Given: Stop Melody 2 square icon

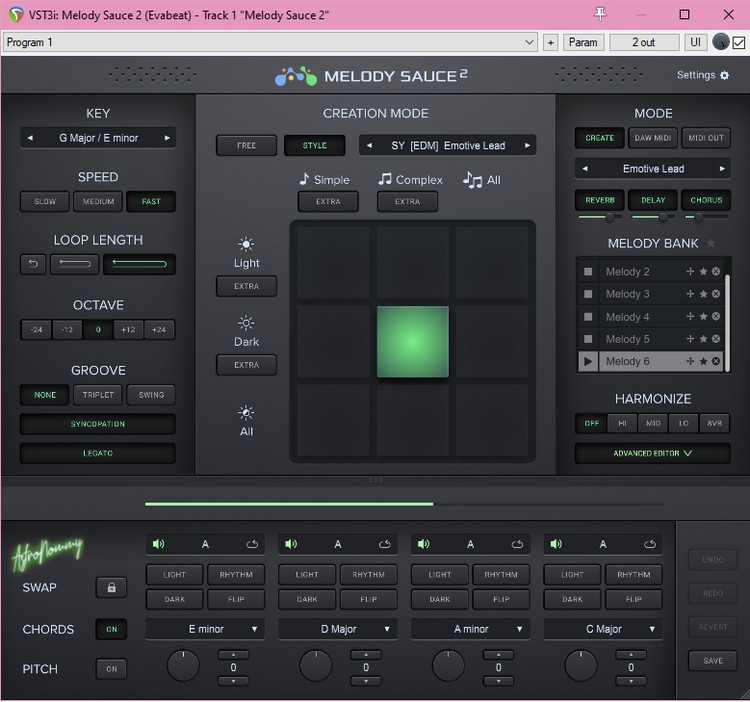Looking at the screenshot, I should click(x=588, y=272).
